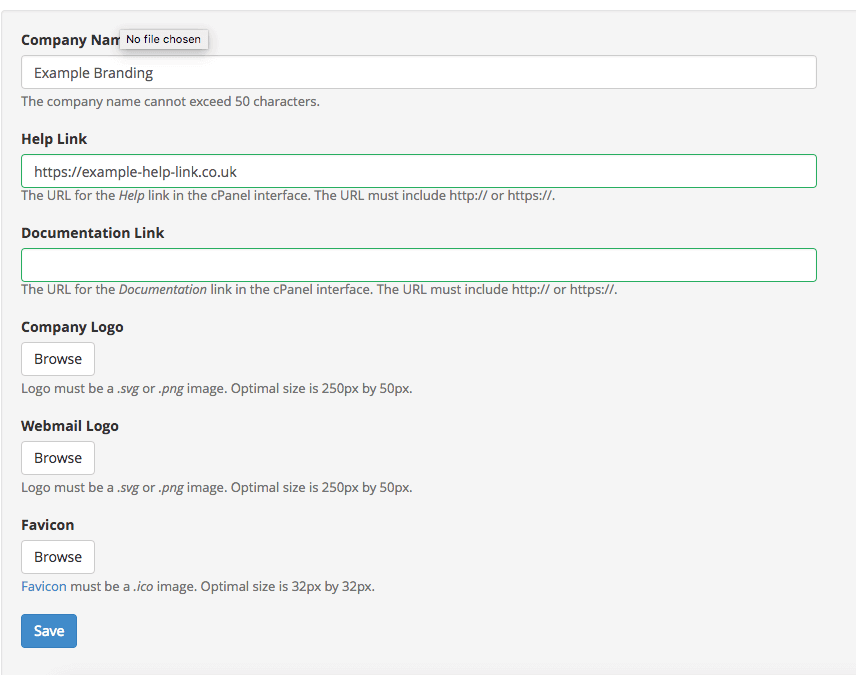
Task: Browse for a Company Logo file
Action: click(x=58, y=359)
